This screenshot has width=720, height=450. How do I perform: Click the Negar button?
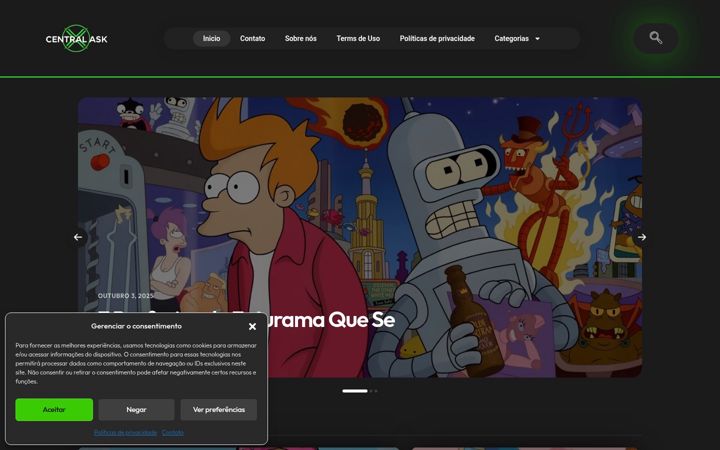(x=136, y=410)
